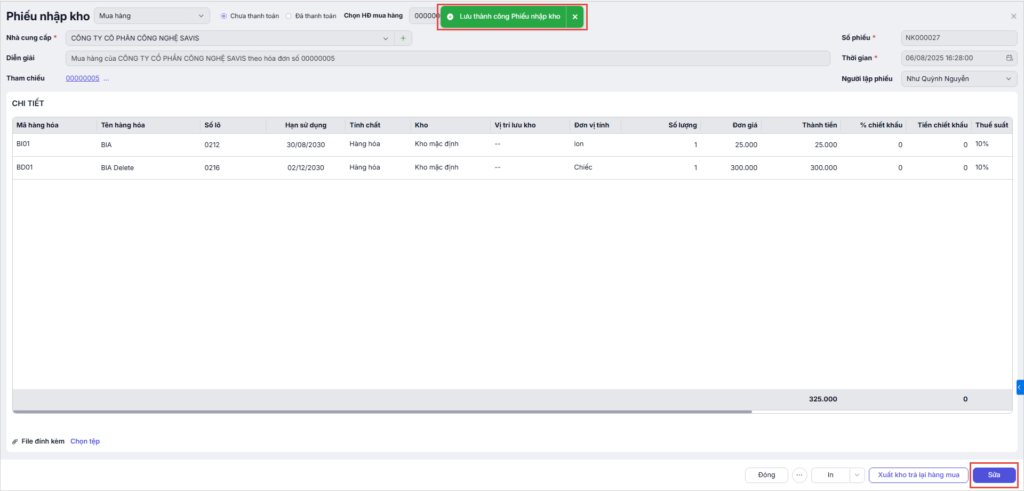Open reference link 00000005
This screenshot has width=1024, height=491.
point(82,78)
